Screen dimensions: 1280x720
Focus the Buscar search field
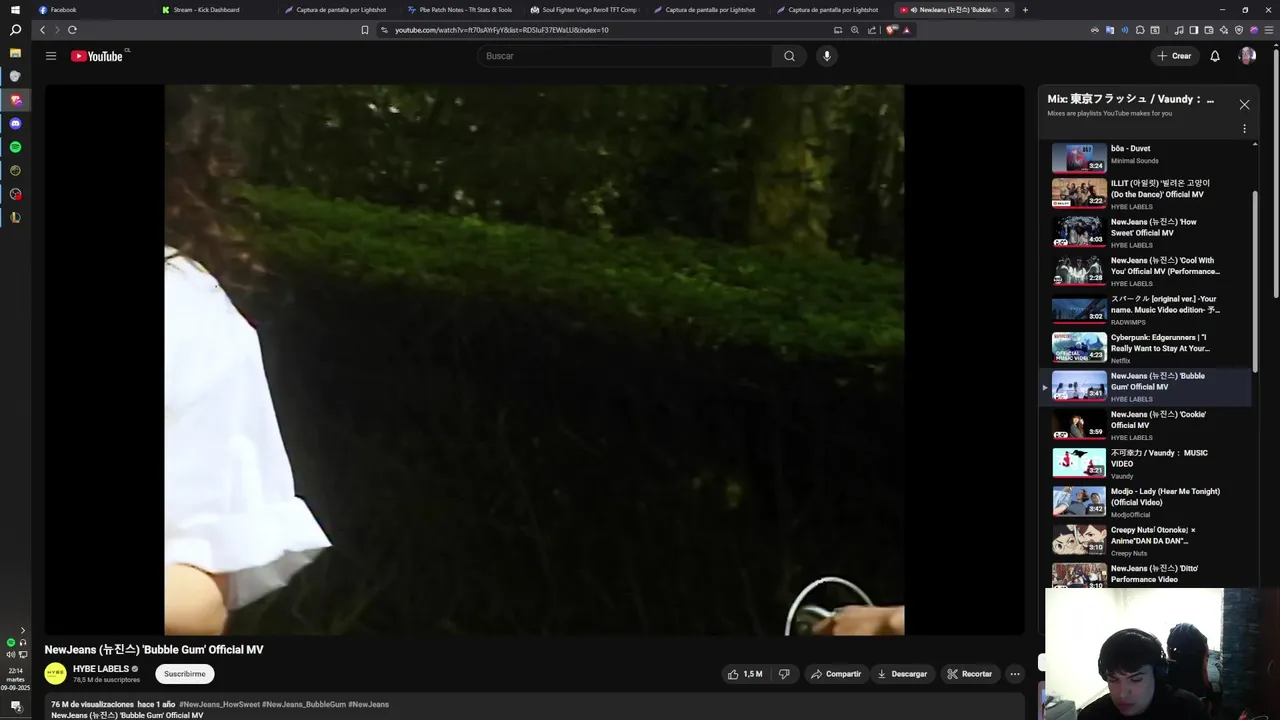[x=625, y=56]
